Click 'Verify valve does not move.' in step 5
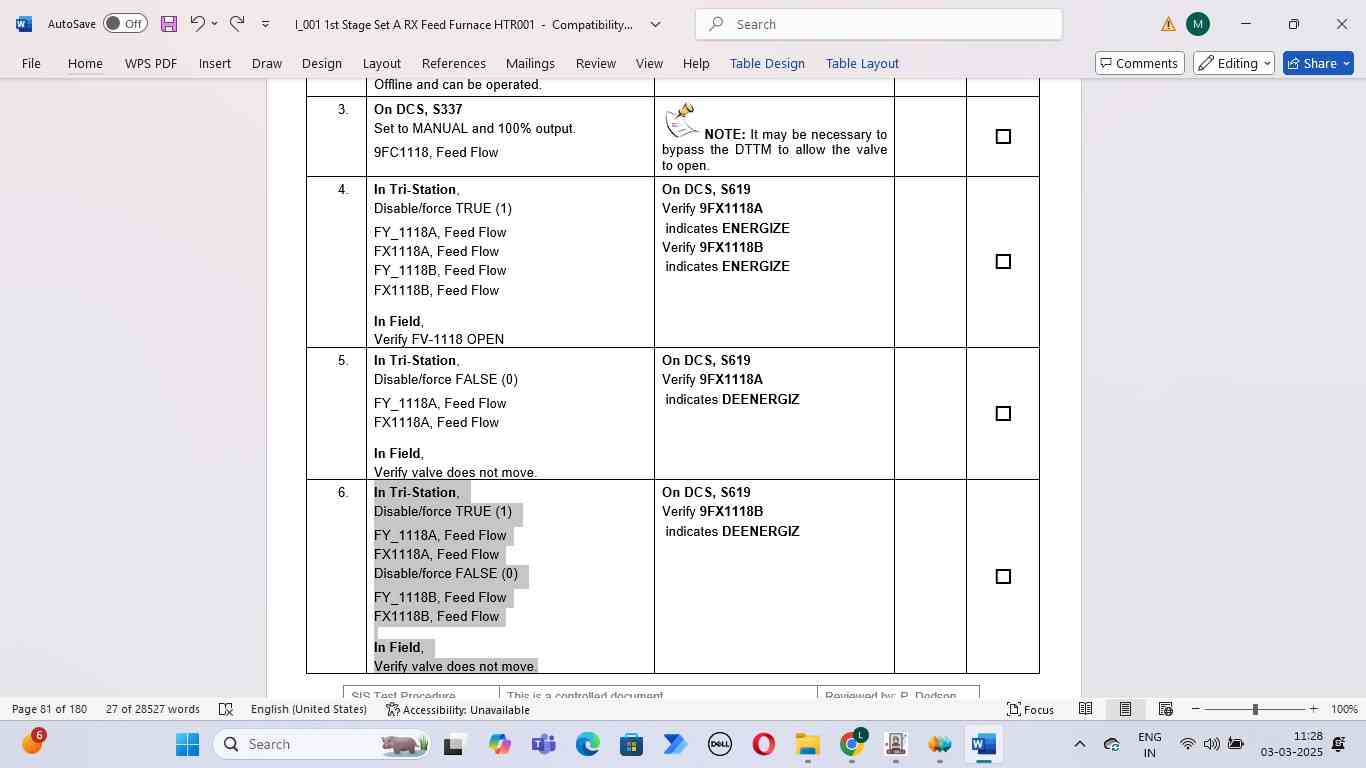Image resolution: width=1366 pixels, height=768 pixels. [x=455, y=473]
